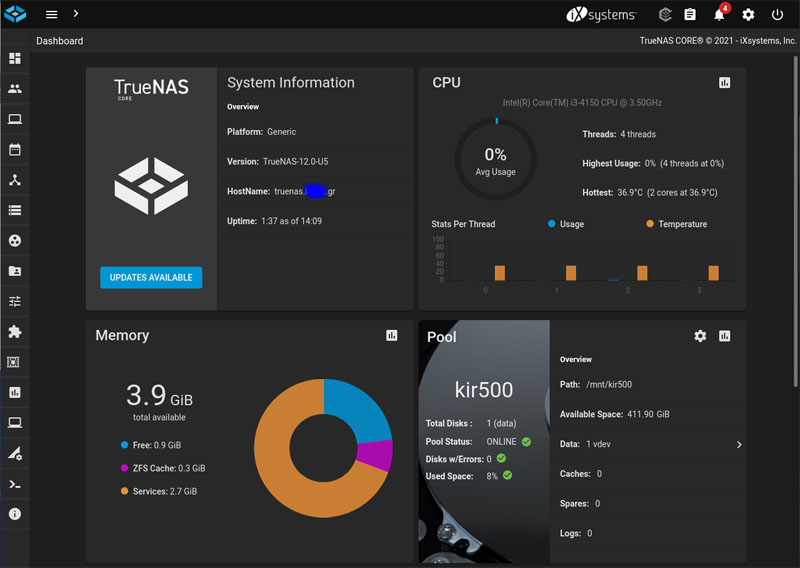Open the Settings gear in top bar
The width and height of the screenshot is (800, 568).
coord(748,15)
